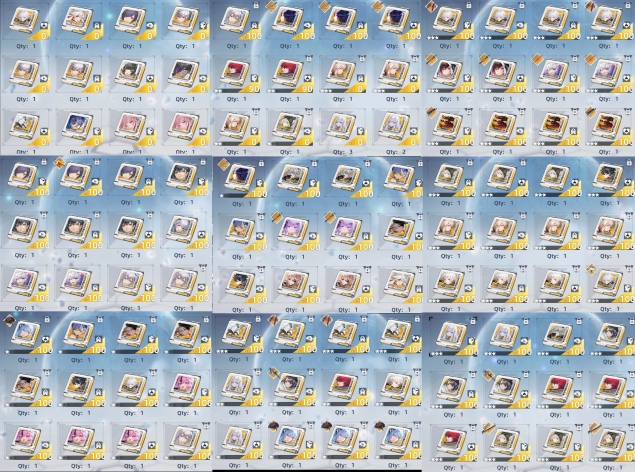Click the 'Qty: 2' quantity label
The image size is (635, 472).
coord(395,152)
